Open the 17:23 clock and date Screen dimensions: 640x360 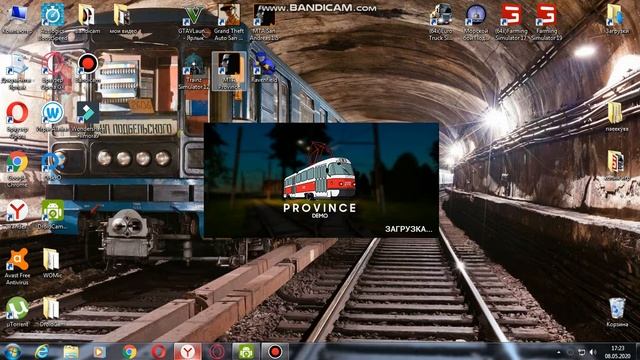tap(617, 352)
